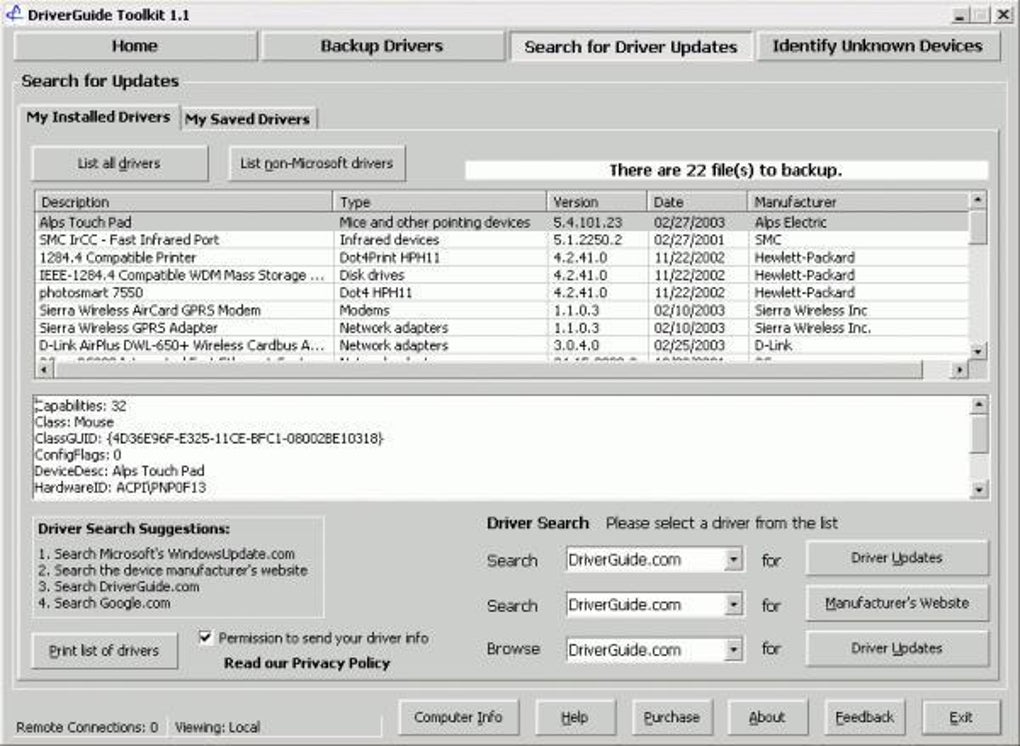Image resolution: width=1020 pixels, height=746 pixels.
Task: Select Sierra Wireless AirCard GPRS Modem row
Action: point(502,310)
